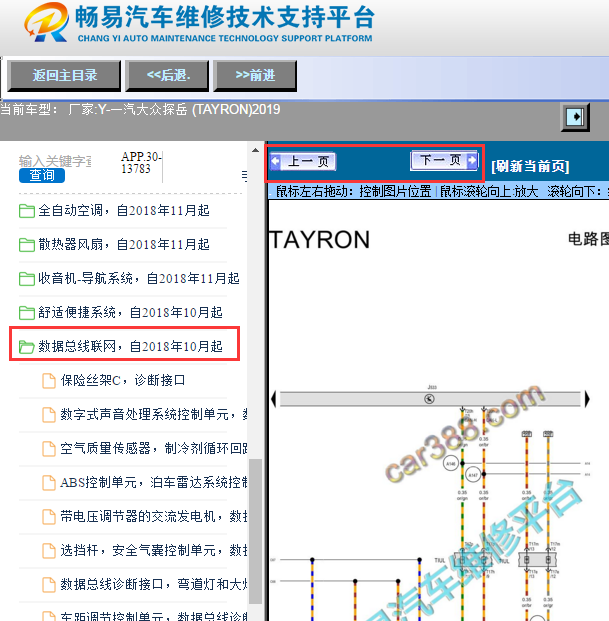Click folder icon beside 散热器风扇
Image resolution: width=609 pixels, height=621 pixels.
click(27, 245)
